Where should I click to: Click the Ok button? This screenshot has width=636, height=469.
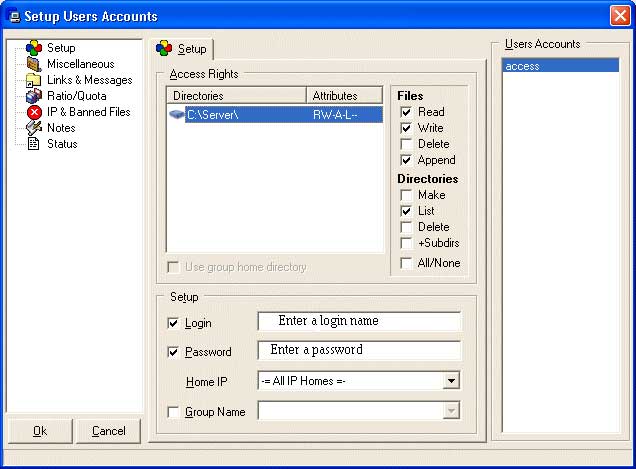40,431
